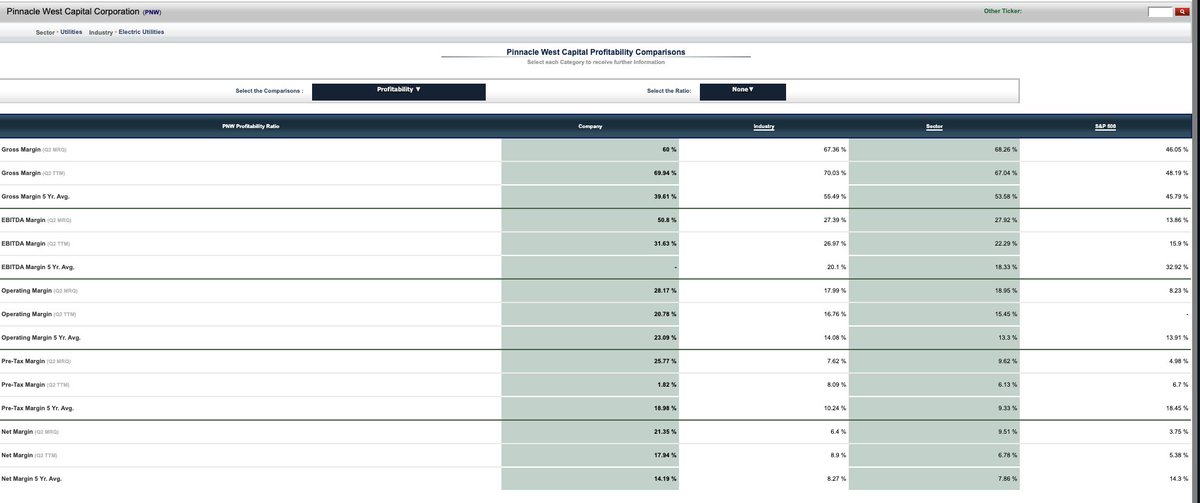Click industry value 17.99 %
1200x503 pixels.
[835, 291]
